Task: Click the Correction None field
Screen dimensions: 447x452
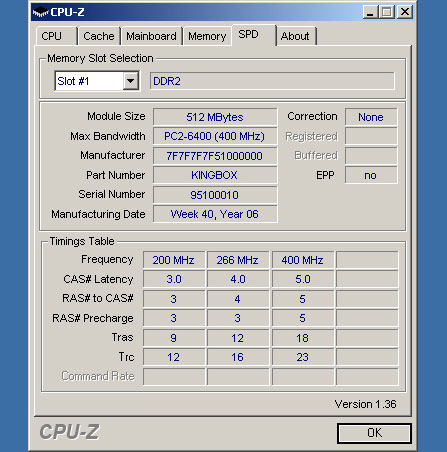Action: [371, 117]
